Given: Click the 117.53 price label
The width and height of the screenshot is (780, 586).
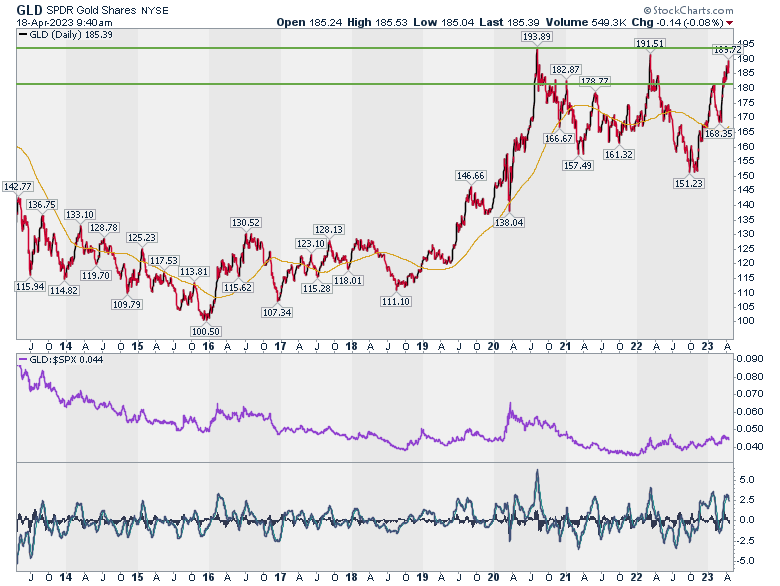Looking at the screenshot, I should tap(164, 260).
